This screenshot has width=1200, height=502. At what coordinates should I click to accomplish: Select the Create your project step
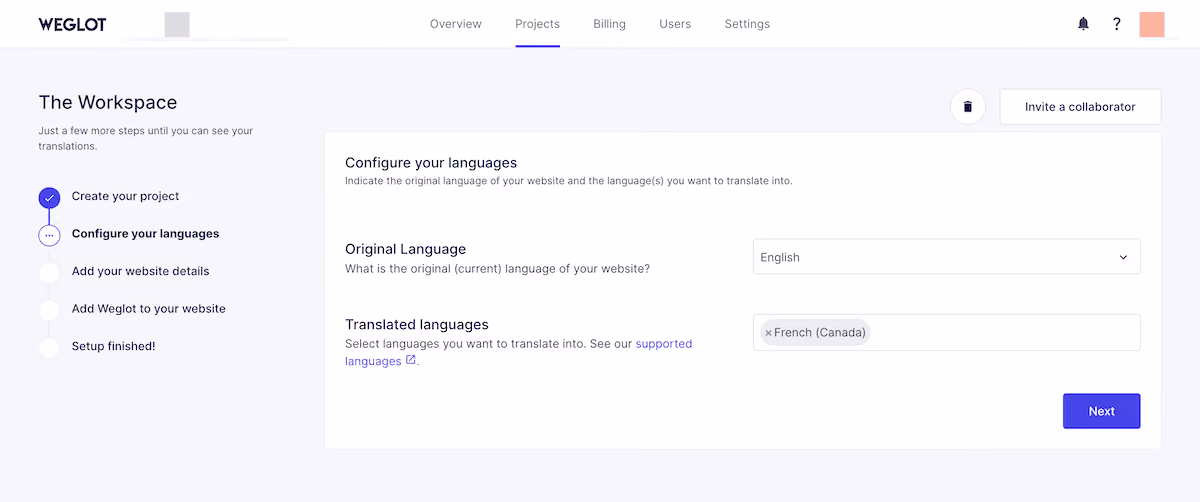click(x=126, y=196)
